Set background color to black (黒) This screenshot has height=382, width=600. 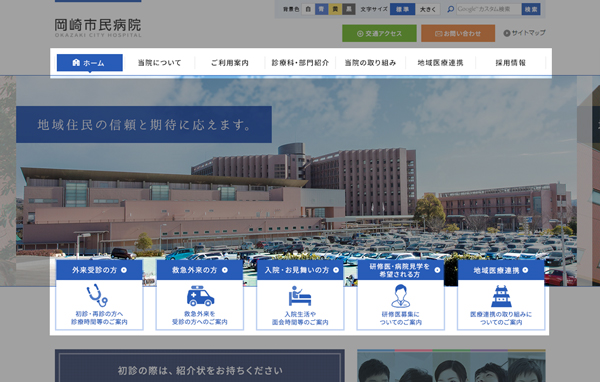[x=349, y=9]
